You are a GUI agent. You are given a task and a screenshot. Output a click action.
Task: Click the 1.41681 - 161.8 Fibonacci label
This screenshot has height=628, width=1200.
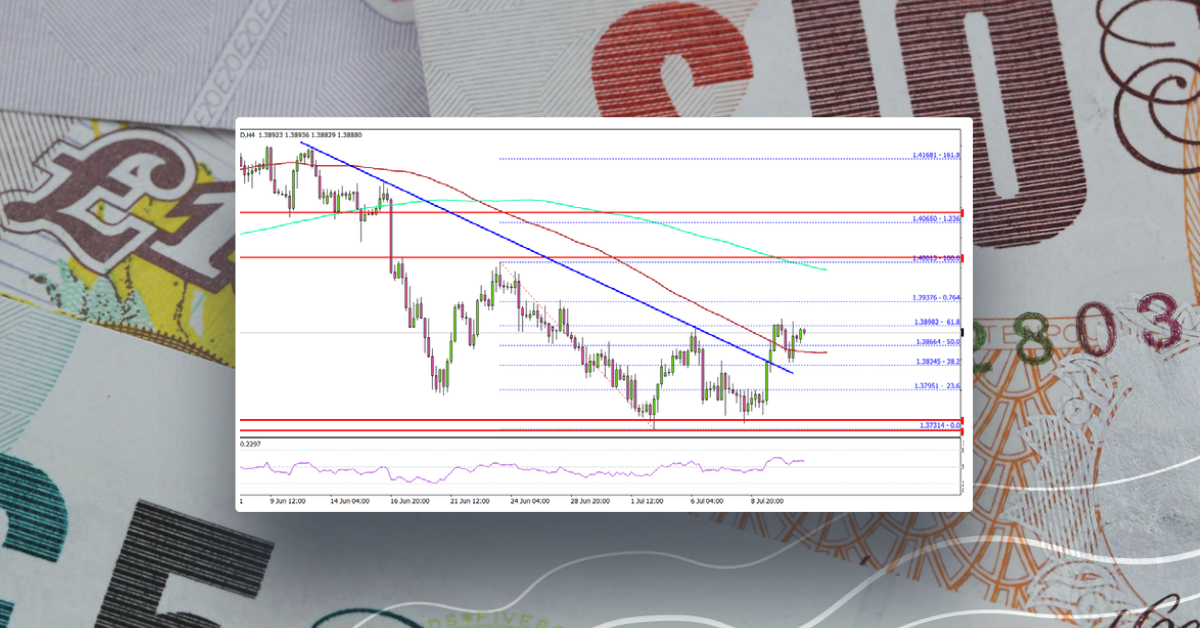pos(935,155)
